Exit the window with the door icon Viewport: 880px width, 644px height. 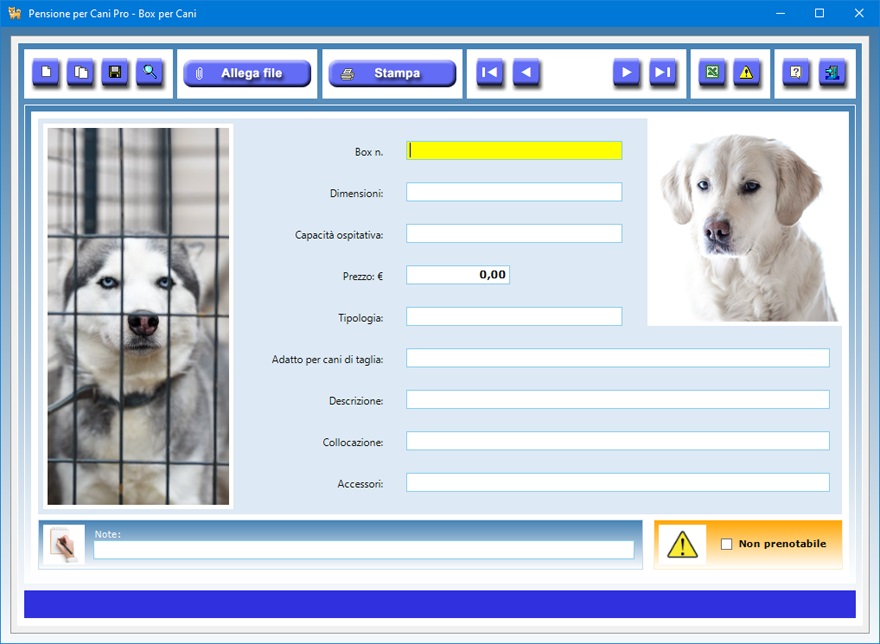[832, 72]
